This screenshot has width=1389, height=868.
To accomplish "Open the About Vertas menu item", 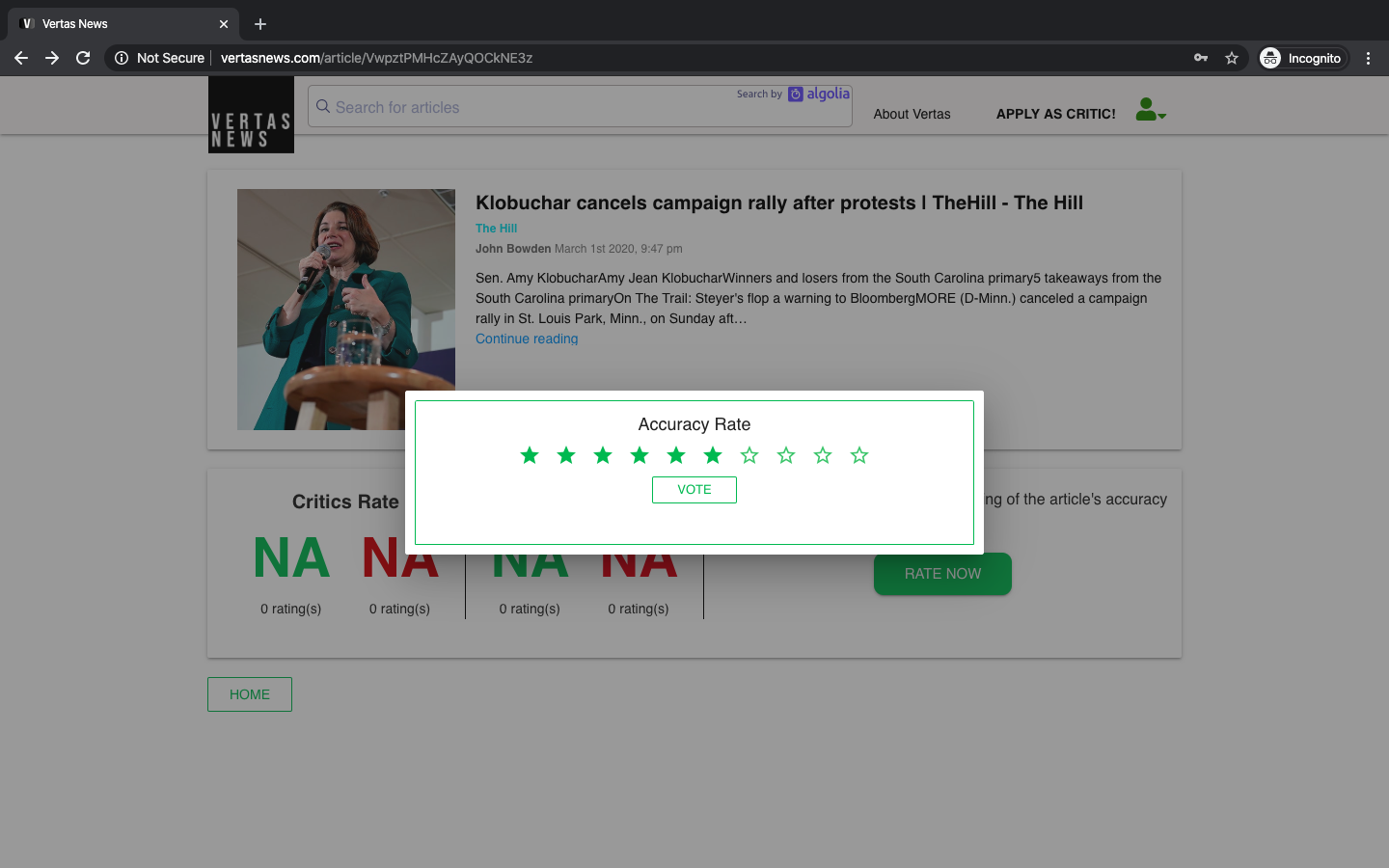I will point(912,114).
